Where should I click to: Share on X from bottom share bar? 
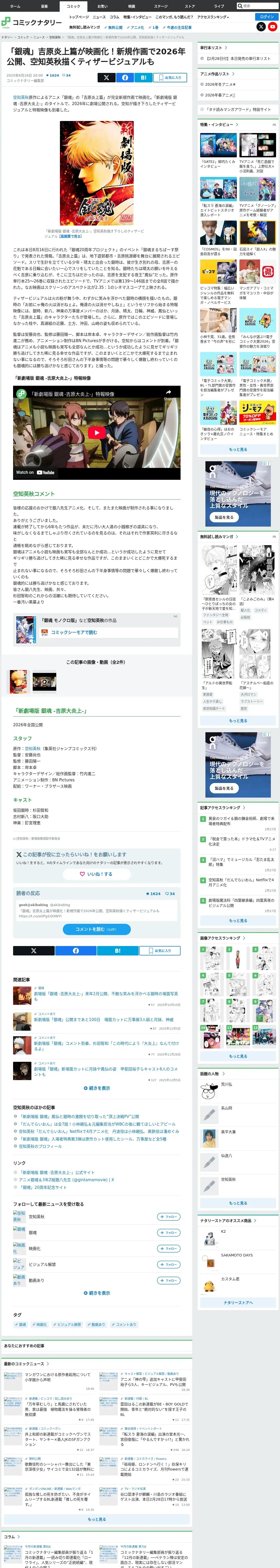(33, 950)
